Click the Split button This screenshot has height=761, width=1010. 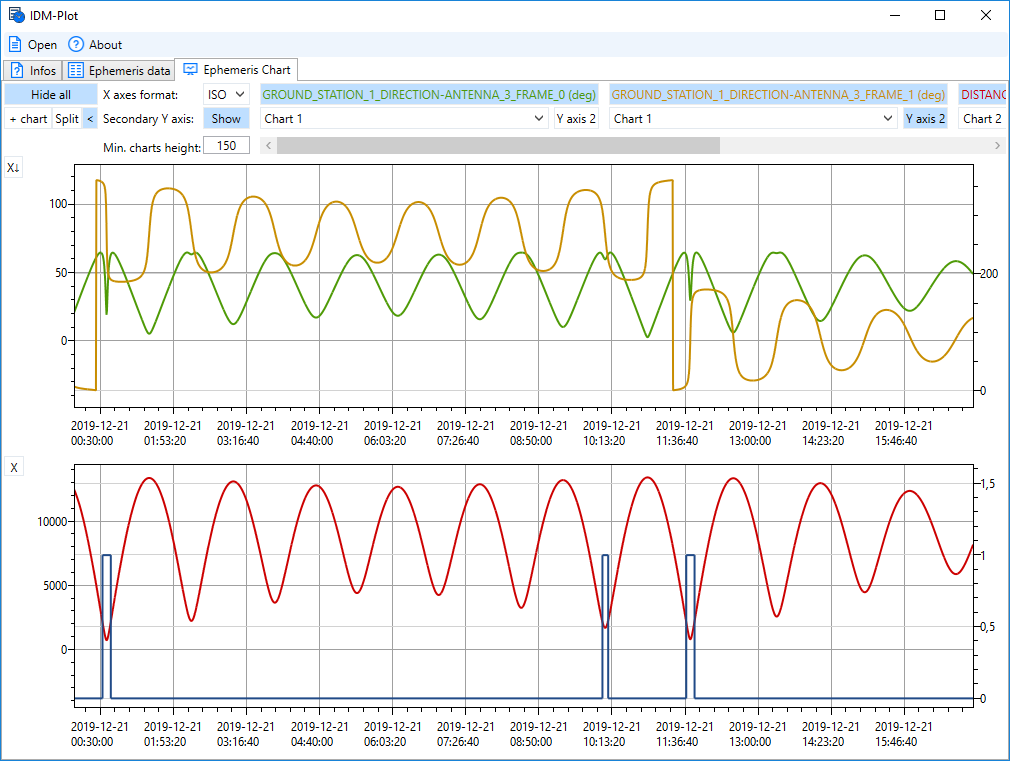67,119
